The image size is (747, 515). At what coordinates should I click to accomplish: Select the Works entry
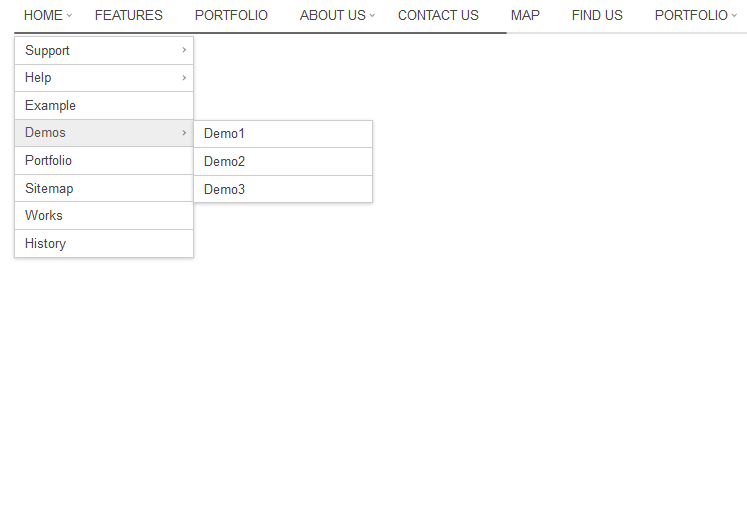(x=44, y=215)
